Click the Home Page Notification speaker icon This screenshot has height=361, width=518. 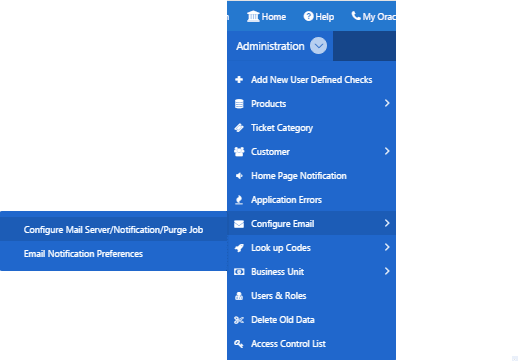pos(239,176)
